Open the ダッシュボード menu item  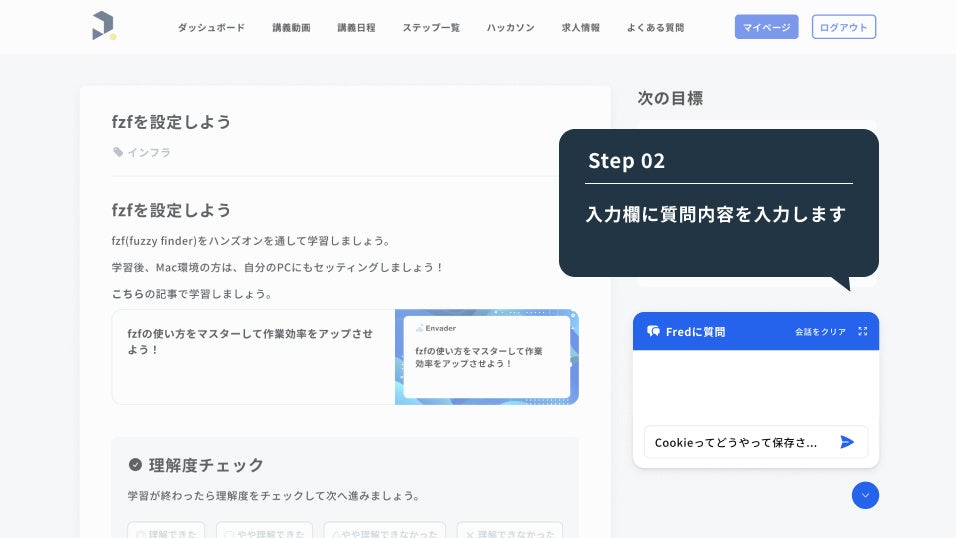click(211, 27)
